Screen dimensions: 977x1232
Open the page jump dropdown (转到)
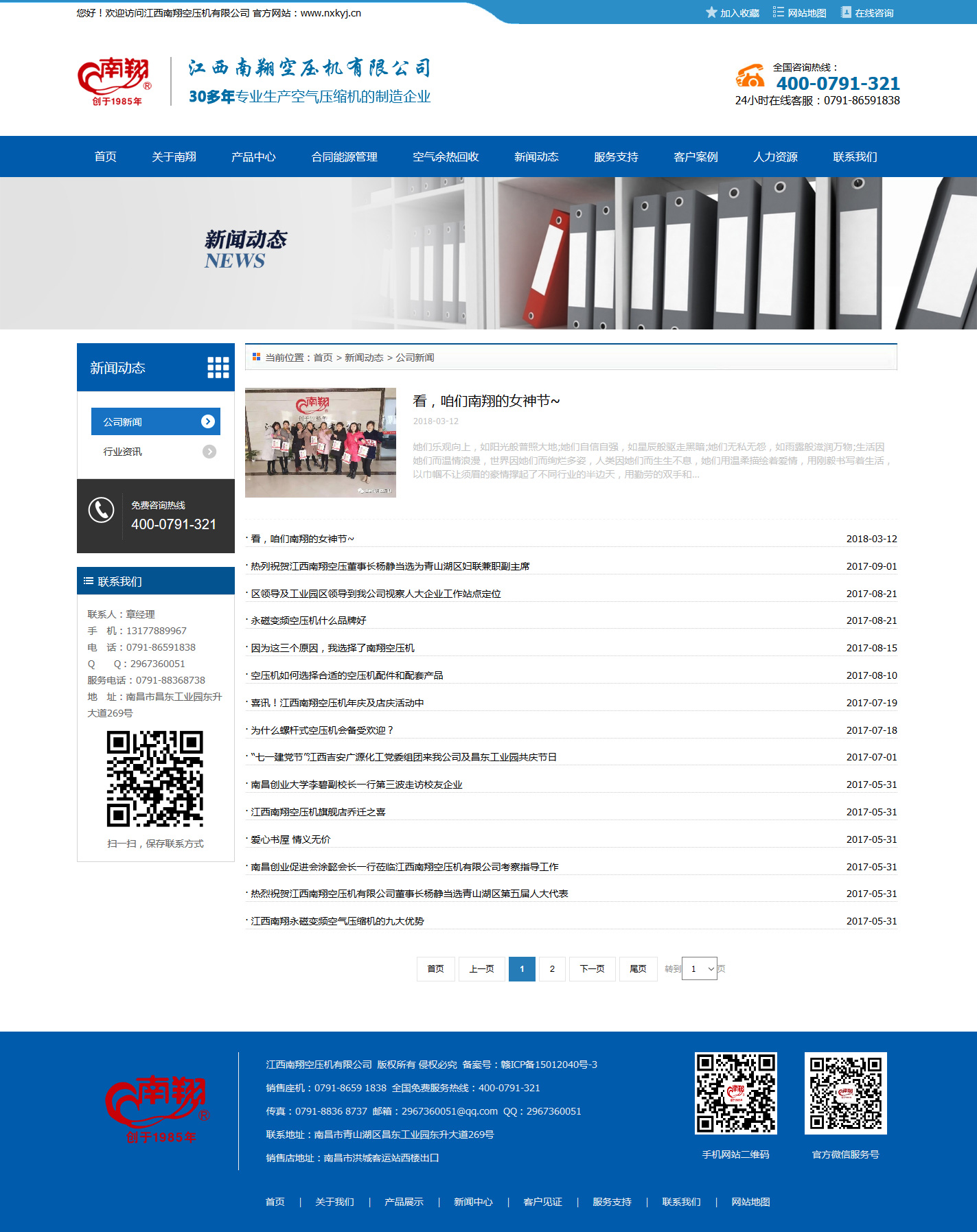pyautogui.click(x=699, y=968)
